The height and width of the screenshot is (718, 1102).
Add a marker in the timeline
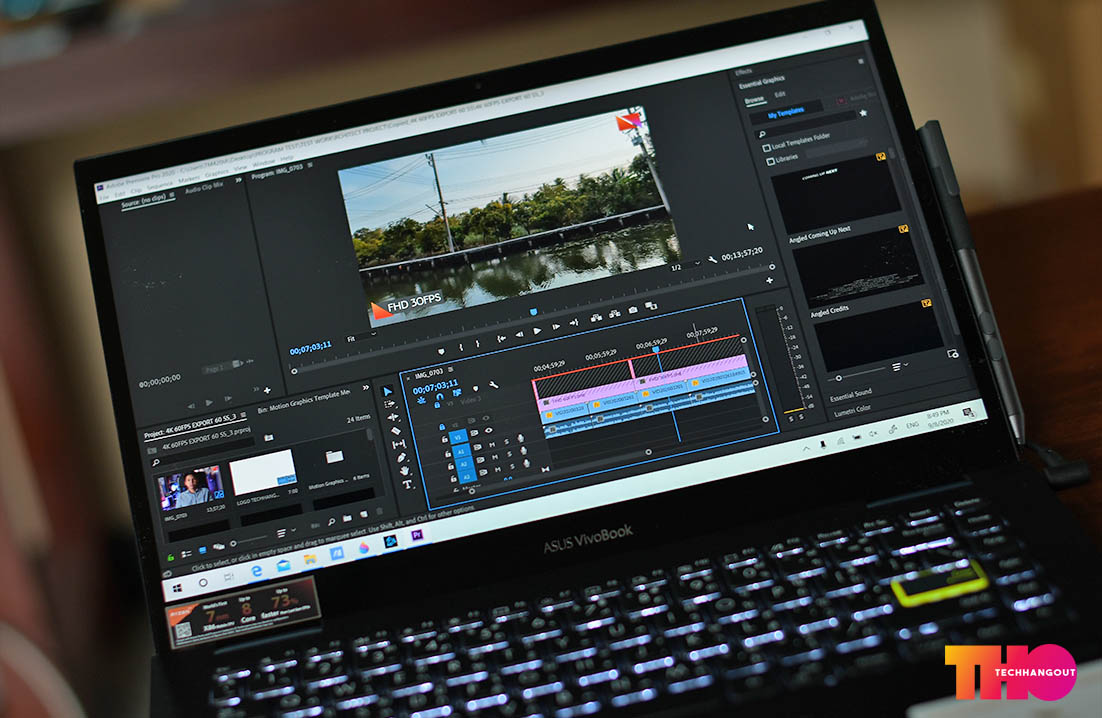pyautogui.click(x=476, y=389)
